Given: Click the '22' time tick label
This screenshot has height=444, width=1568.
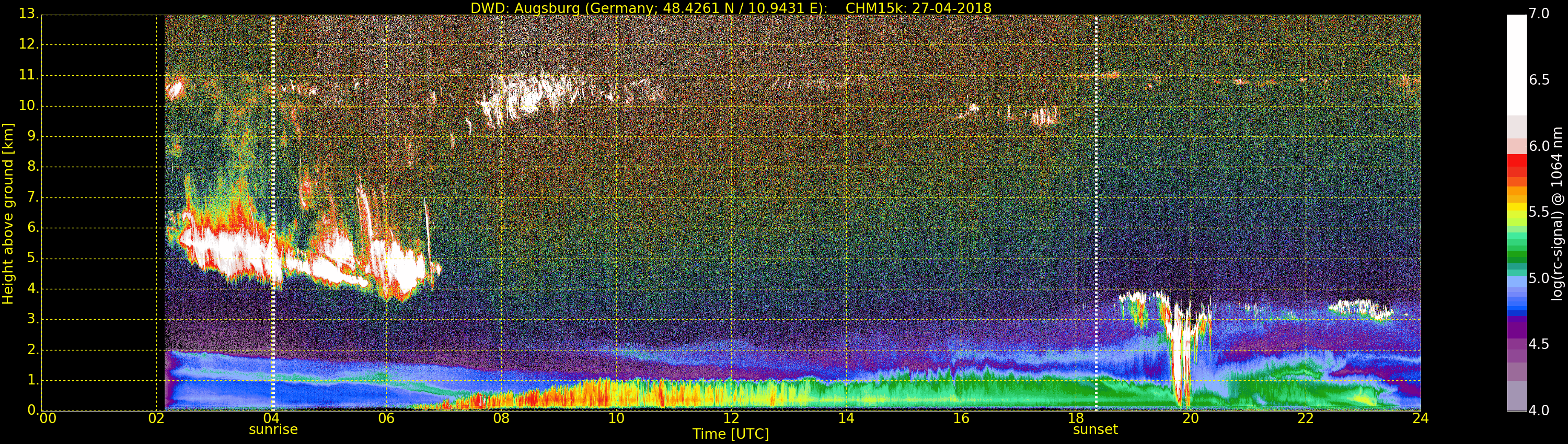Looking at the screenshot, I should [x=1306, y=418].
